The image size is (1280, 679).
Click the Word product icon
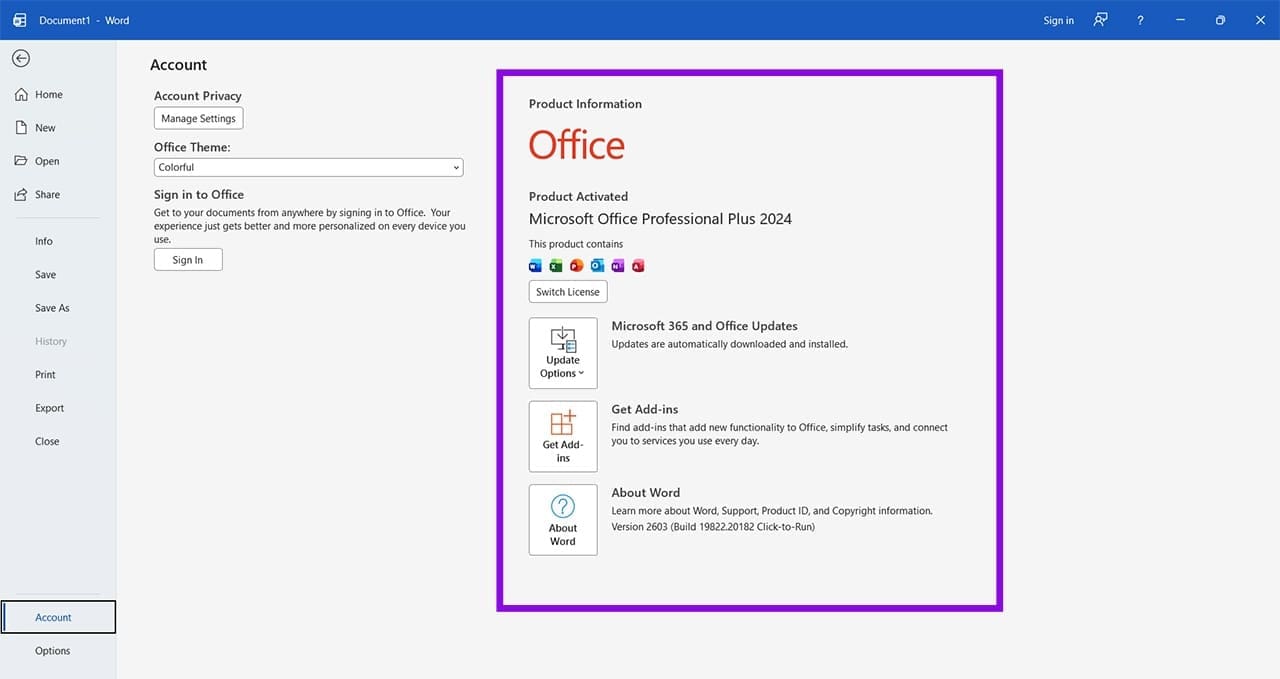point(535,266)
